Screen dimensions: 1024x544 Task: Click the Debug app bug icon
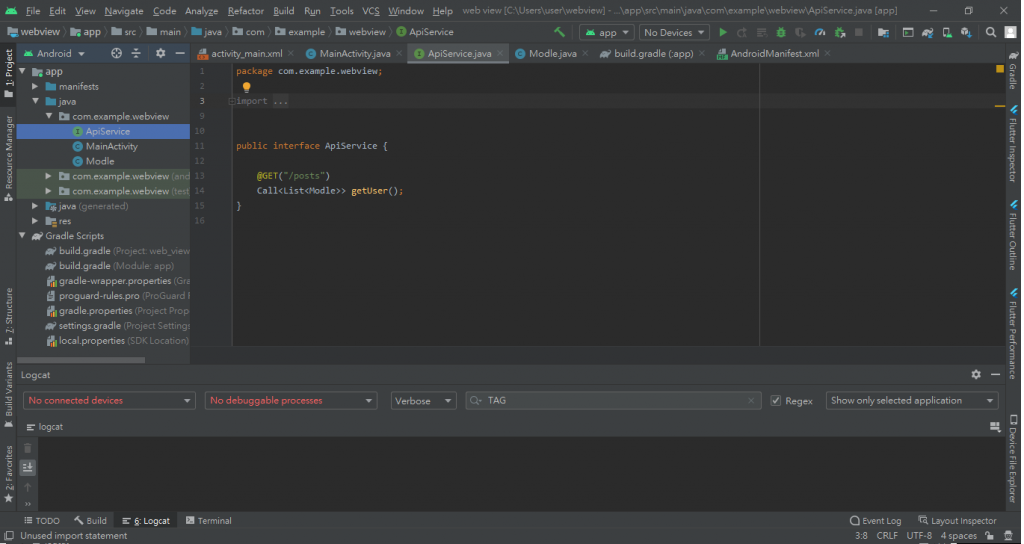[780, 32]
